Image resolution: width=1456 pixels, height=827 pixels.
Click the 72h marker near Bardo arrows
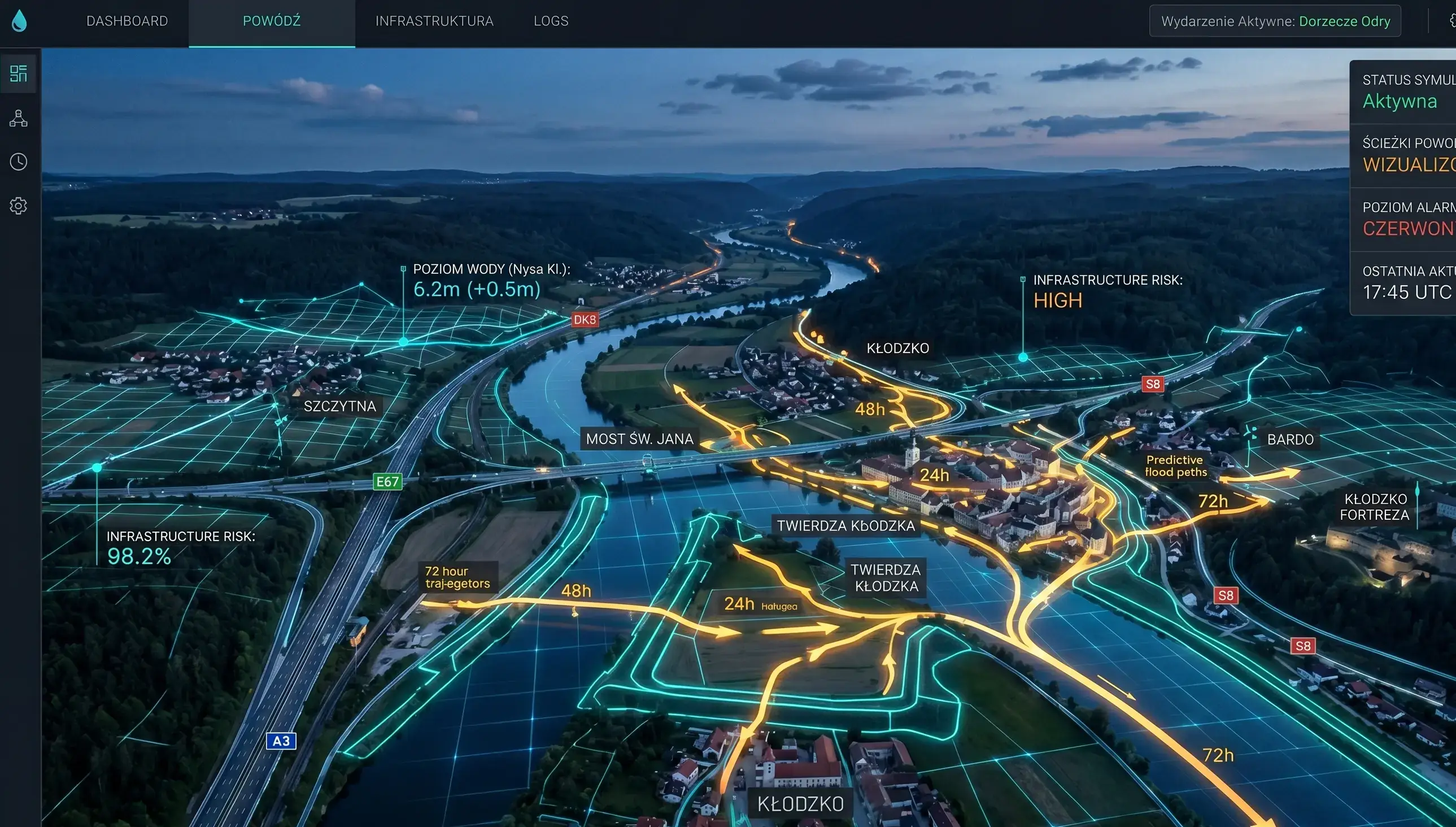tap(1213, 501)
